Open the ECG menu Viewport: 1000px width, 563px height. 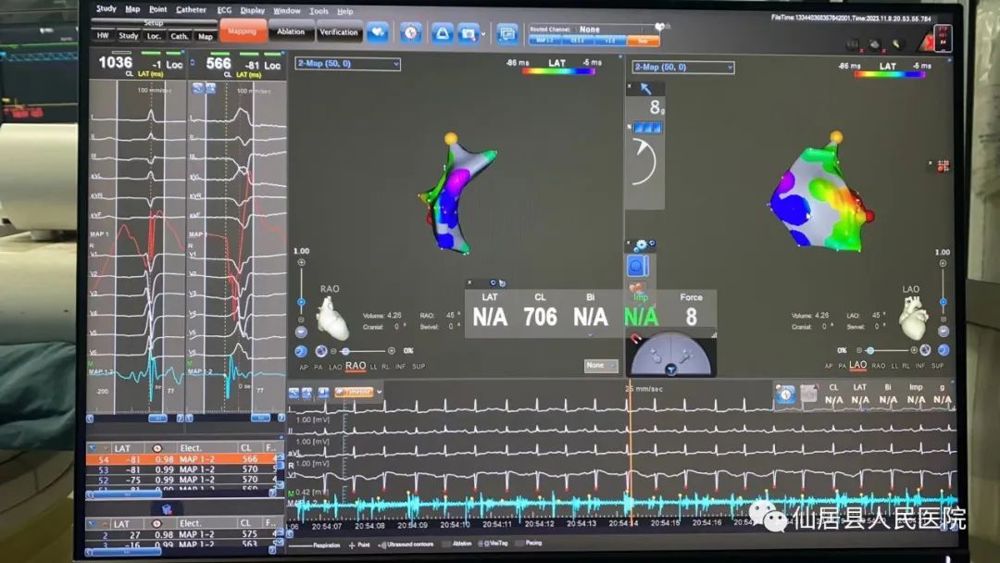coord(224,10)
